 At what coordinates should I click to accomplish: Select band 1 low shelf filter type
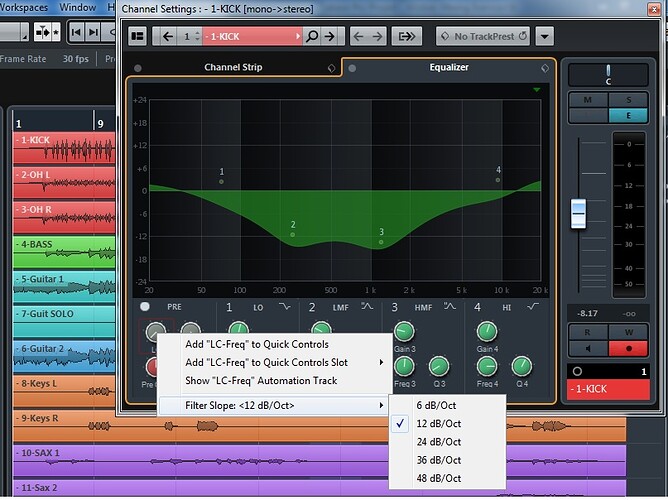coord(284,307)
